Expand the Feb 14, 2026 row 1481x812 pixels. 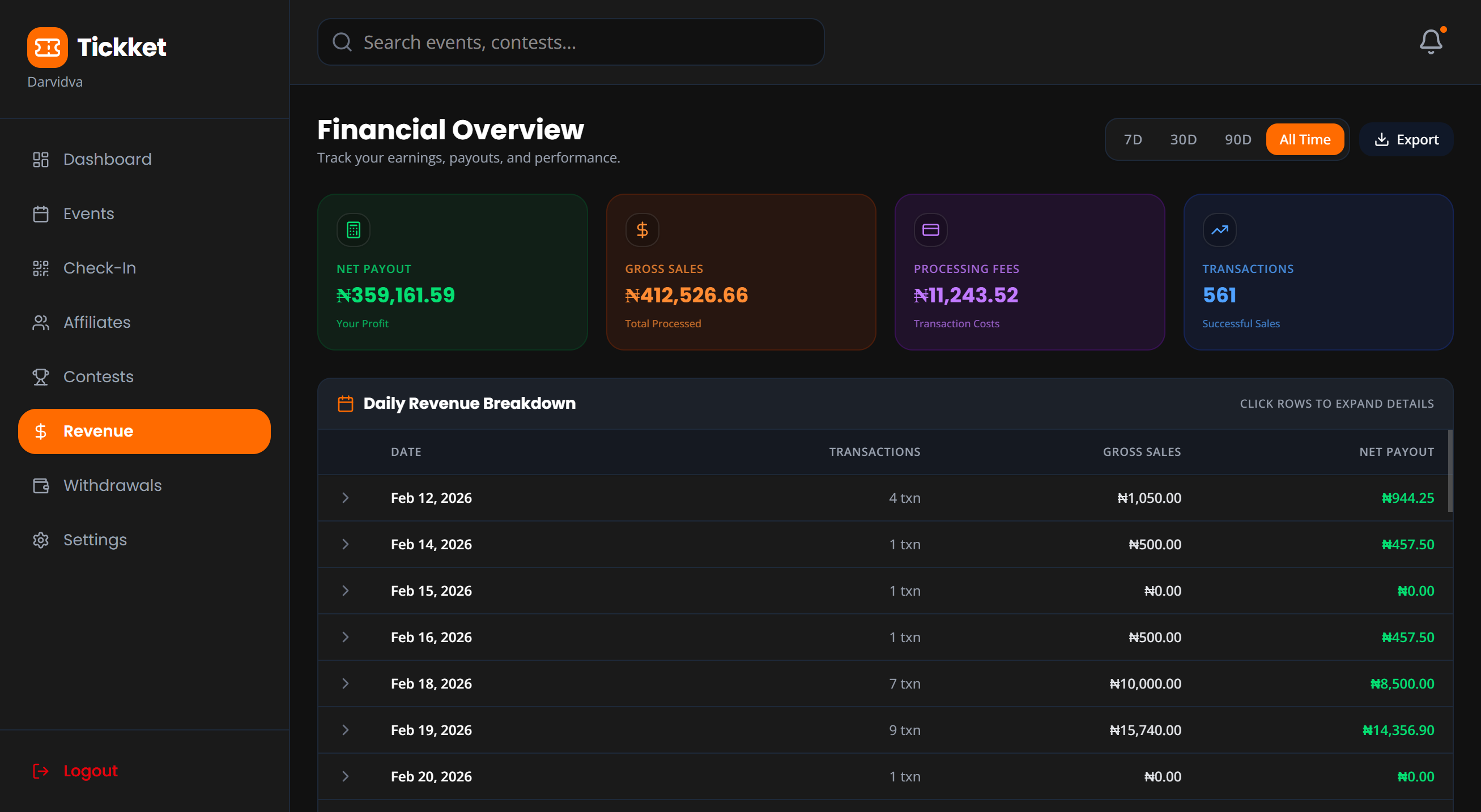345,544
